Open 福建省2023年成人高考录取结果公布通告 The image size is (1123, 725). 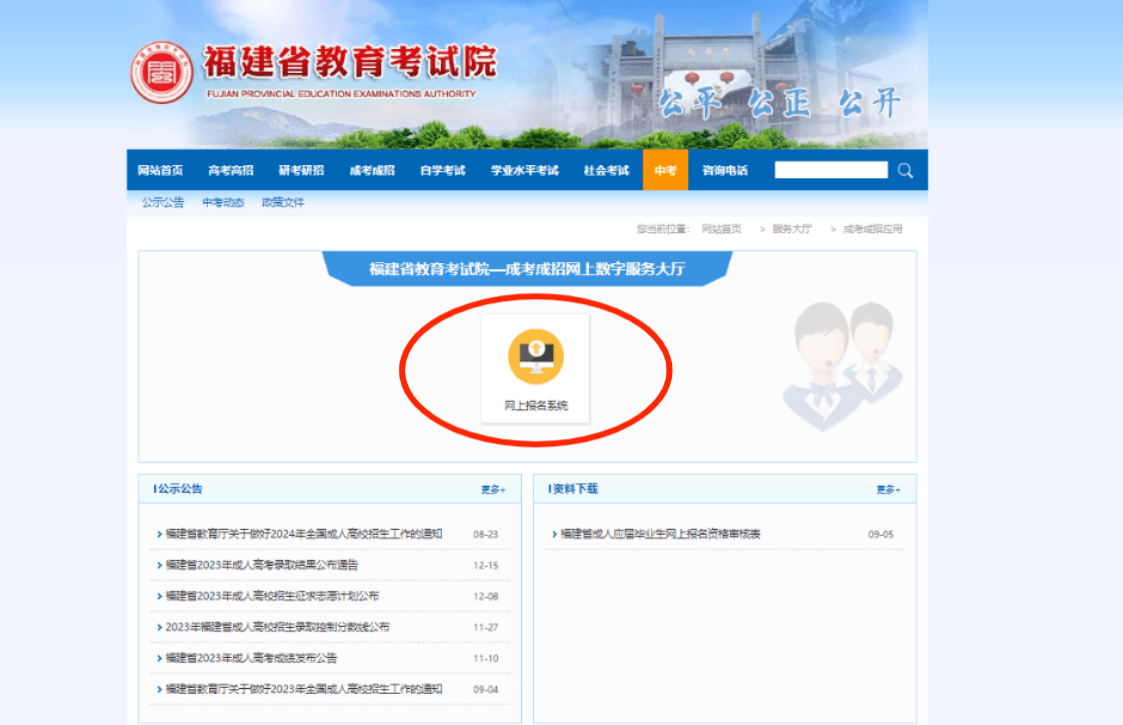coord(261,565)
